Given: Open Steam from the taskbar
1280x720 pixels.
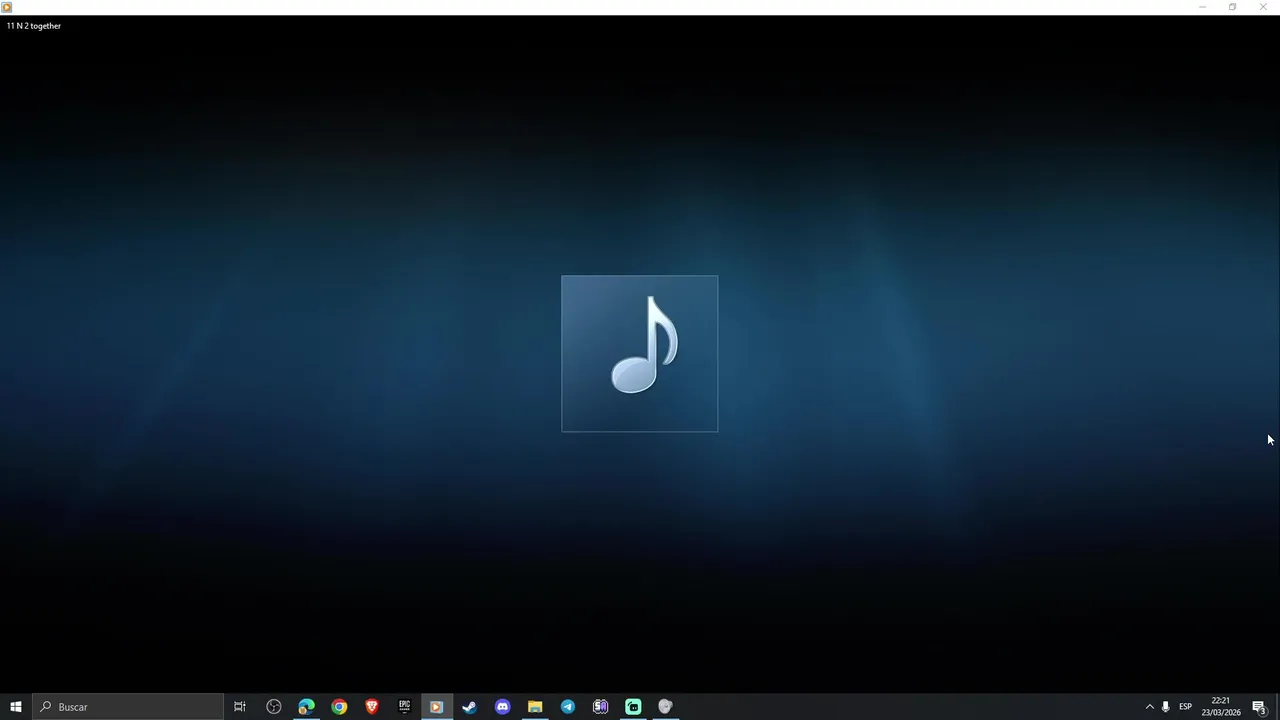Looking at the screenshot, I should (x=469, y=707).
